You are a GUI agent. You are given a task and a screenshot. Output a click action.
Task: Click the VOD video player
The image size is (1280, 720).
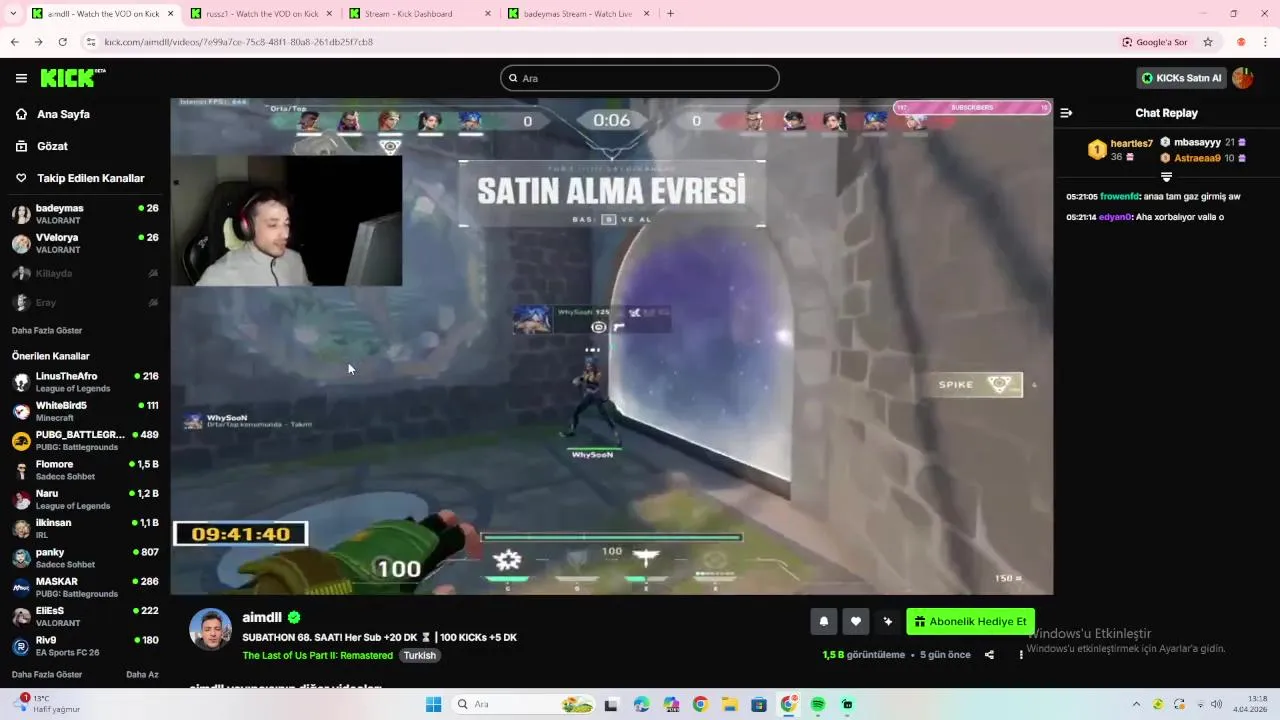point(611,346)
